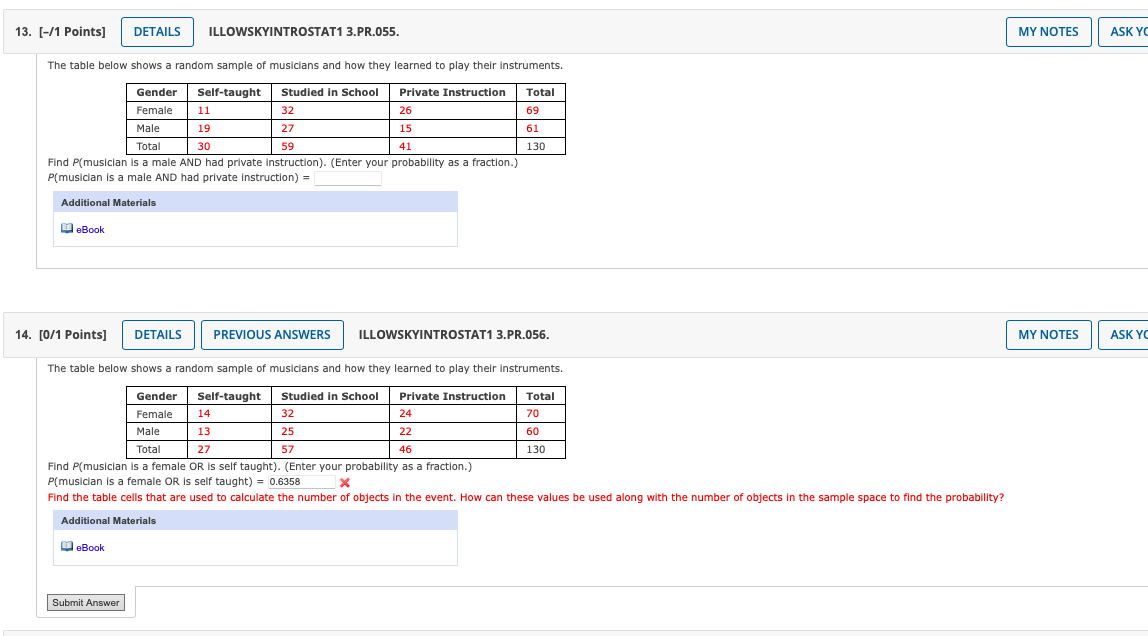The image size is (1148, 636).
Task: Open the eBook icon under question 13
Action: pyautogui.click(x=66, y=229)
